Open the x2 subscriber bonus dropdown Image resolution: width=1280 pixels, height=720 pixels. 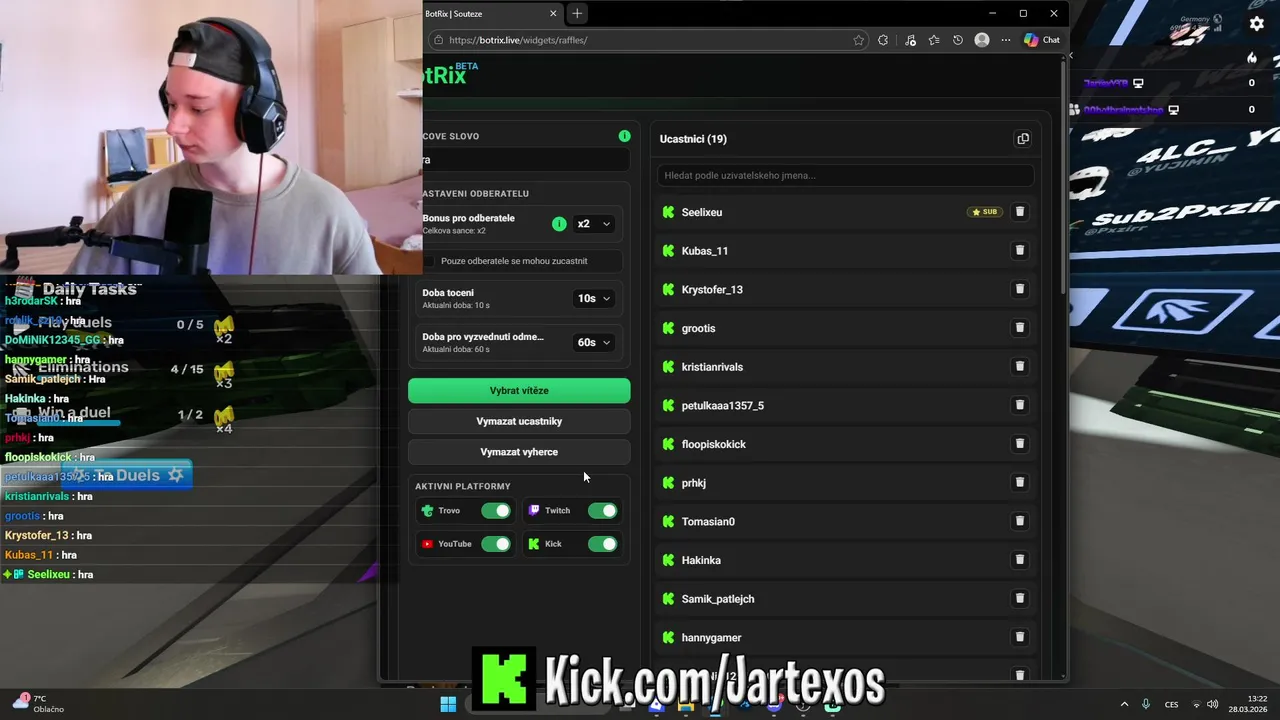click(593, 224)
